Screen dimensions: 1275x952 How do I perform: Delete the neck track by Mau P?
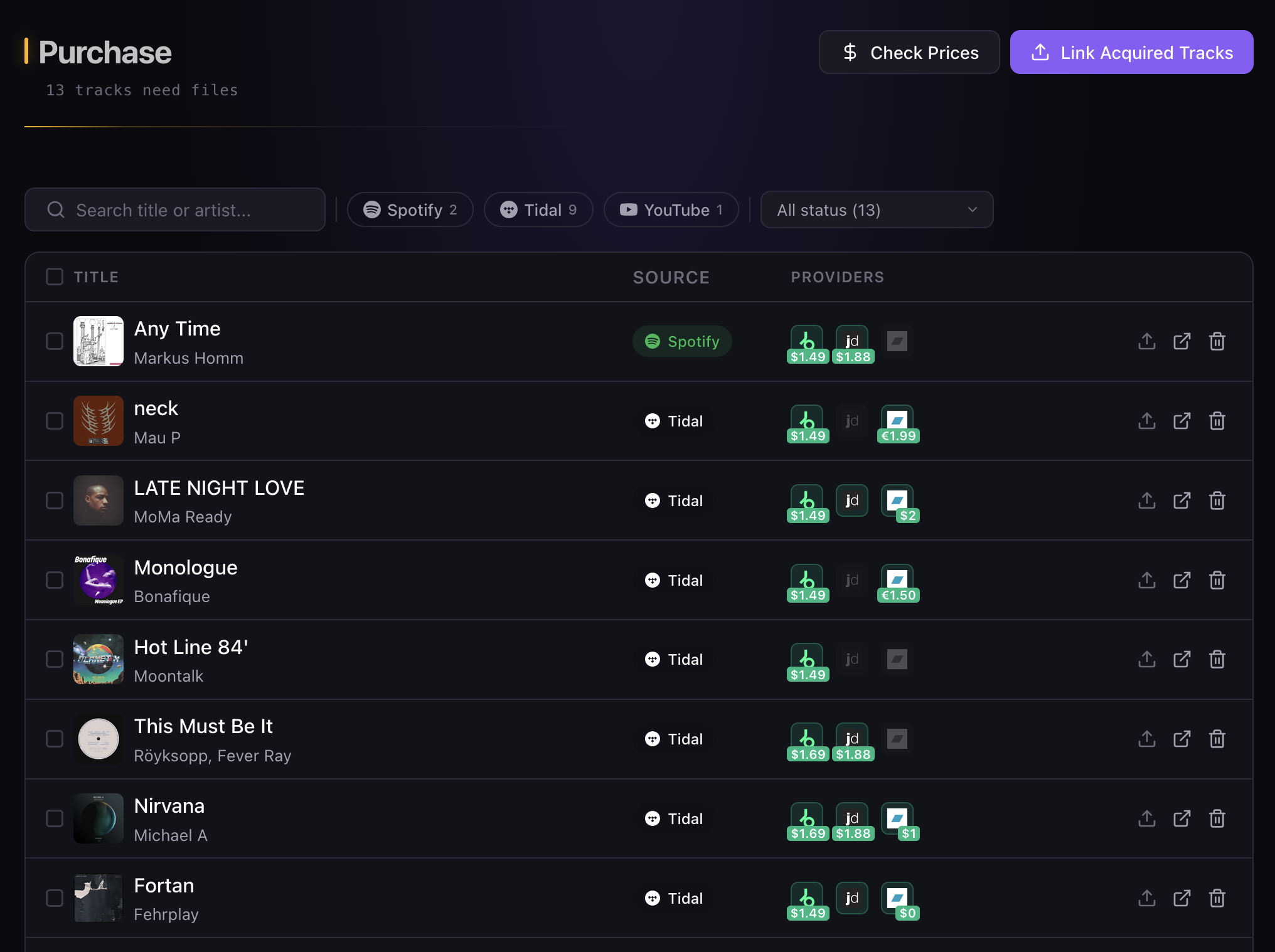click(x=1217, y=421)
